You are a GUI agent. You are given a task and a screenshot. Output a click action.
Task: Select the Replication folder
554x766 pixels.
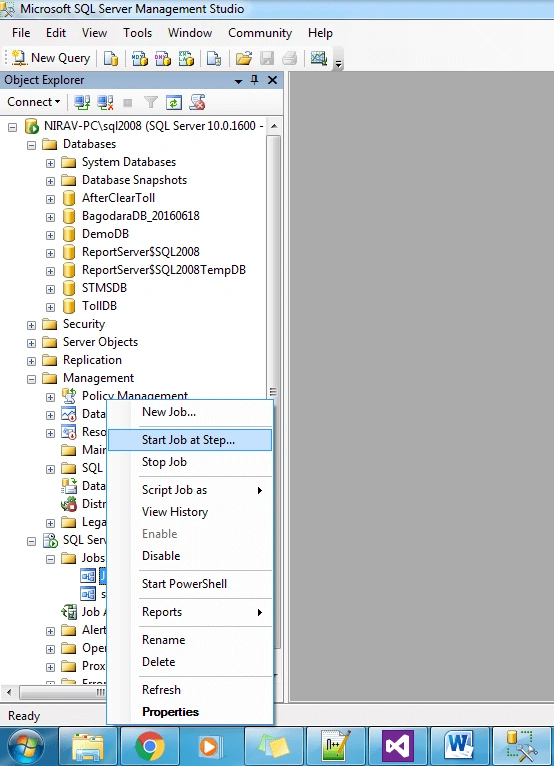click(92, 360)
